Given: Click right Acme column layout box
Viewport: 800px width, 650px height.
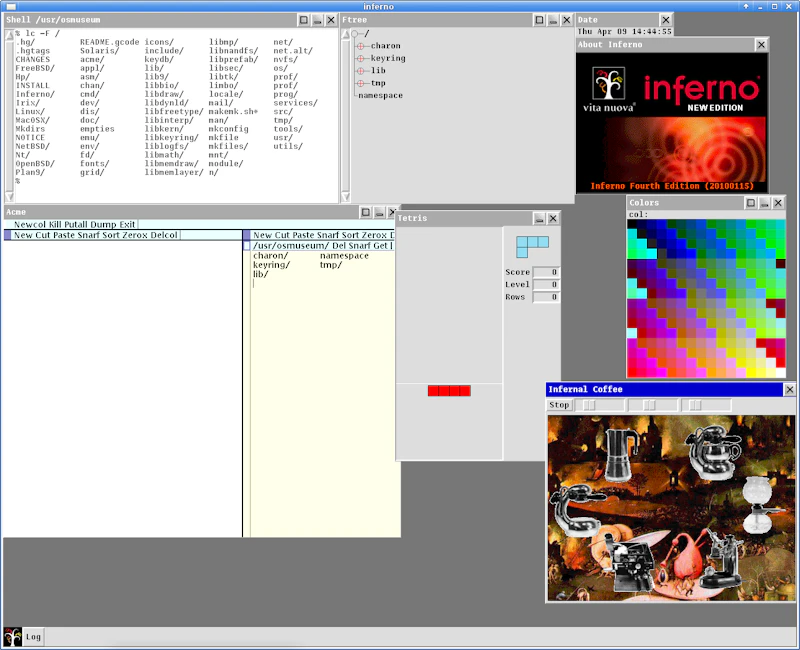Looking at the screenshot, I should (247, 235).
